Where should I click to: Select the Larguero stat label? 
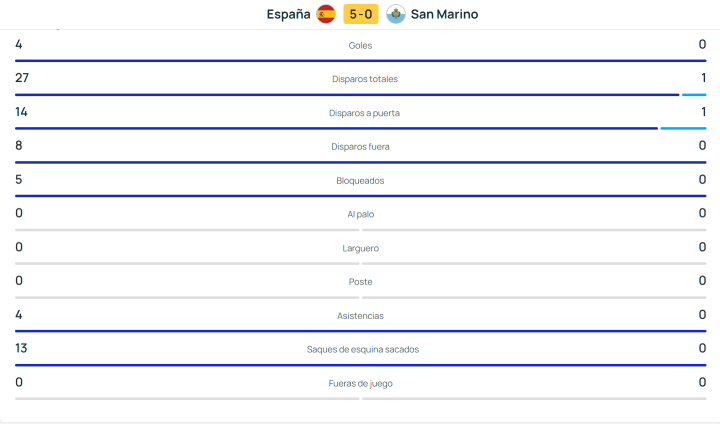point(360,248)
